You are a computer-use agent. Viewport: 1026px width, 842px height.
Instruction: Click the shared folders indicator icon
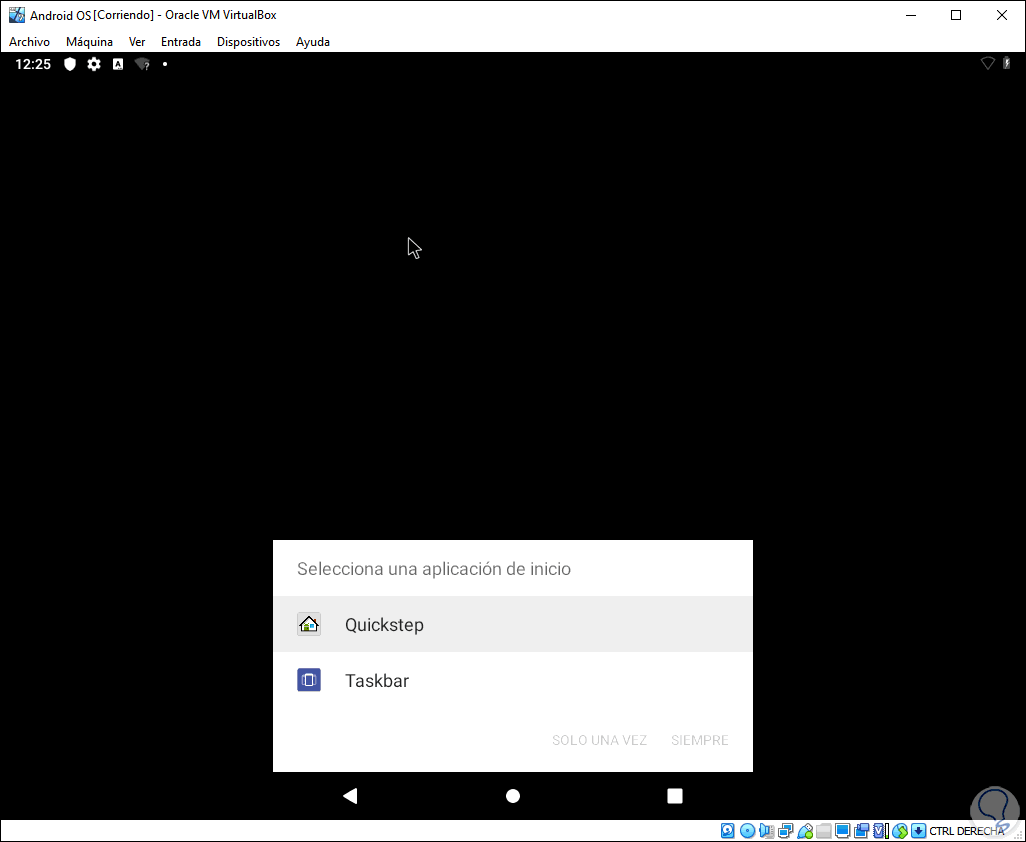click(824, 831)
